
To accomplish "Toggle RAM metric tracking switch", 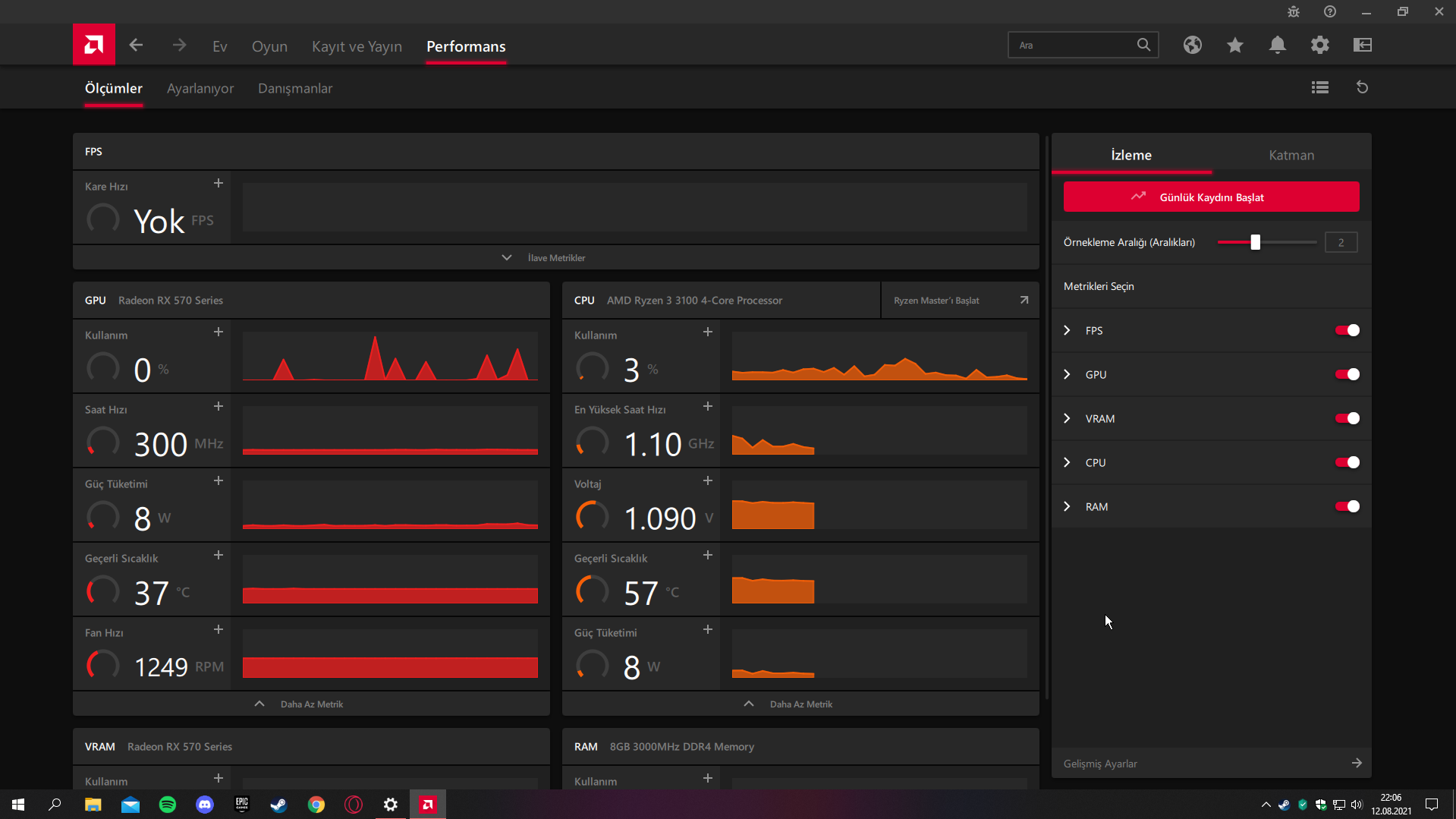I will [x=1348, y=506].
